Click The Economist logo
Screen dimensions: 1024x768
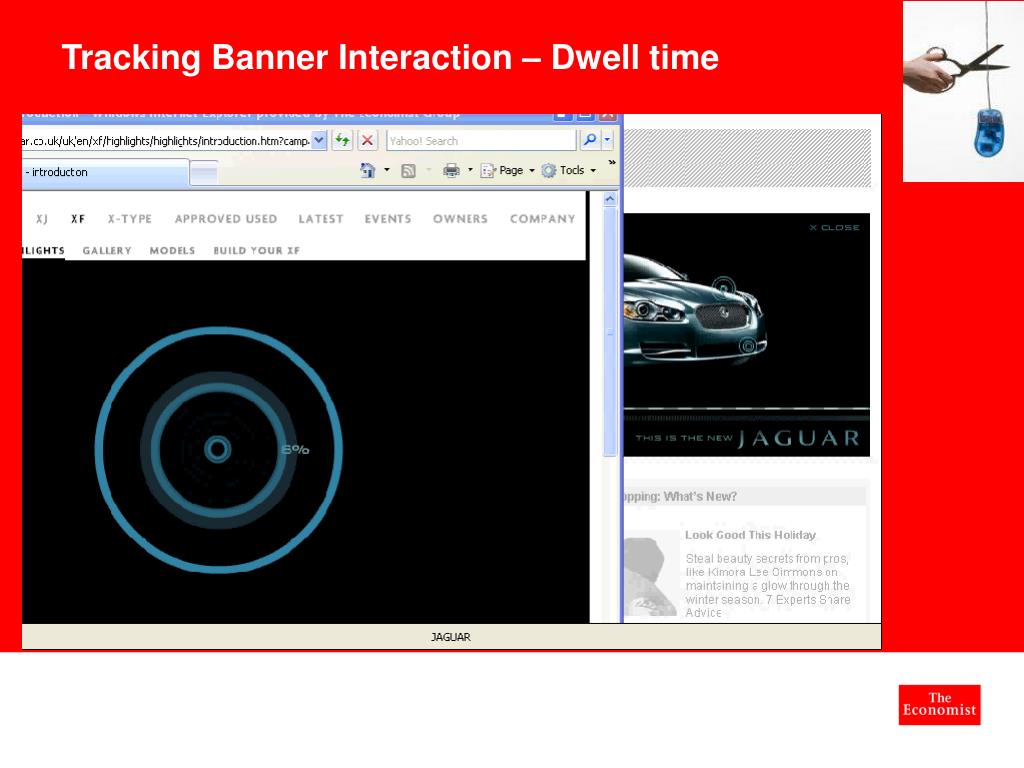pos(939,705)
